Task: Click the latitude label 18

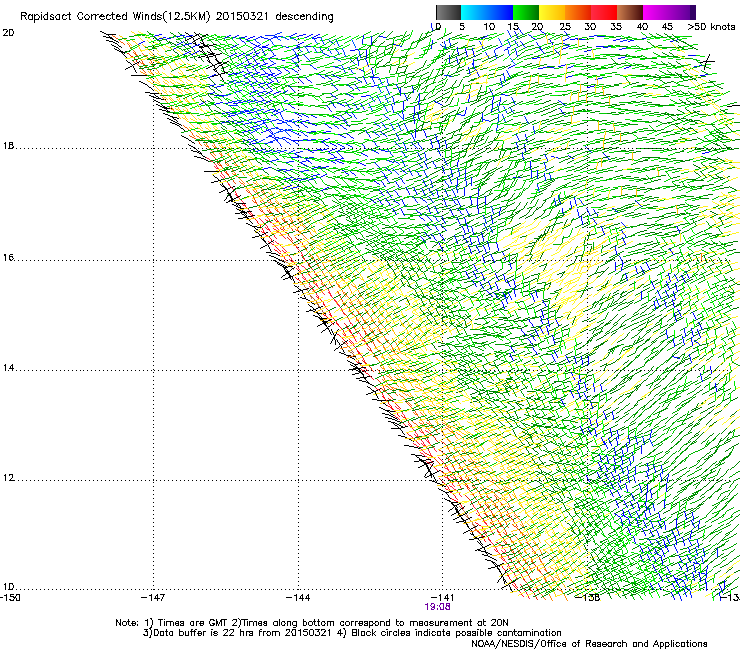Action: pos(8,146)
